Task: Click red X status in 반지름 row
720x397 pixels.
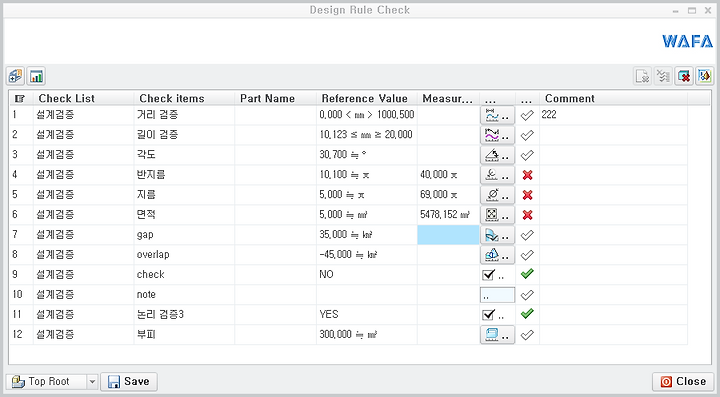Action: 527,175
